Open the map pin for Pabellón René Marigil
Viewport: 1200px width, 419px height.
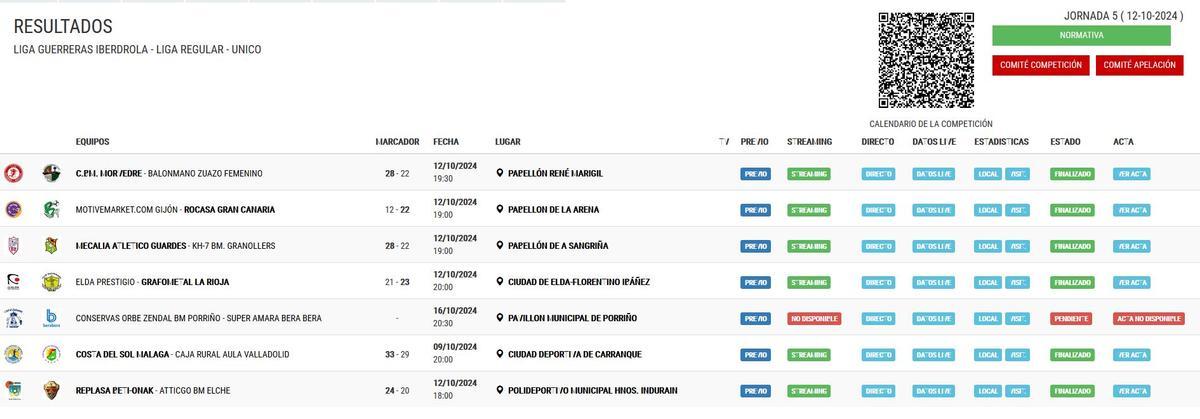click(x=500, y=173)
